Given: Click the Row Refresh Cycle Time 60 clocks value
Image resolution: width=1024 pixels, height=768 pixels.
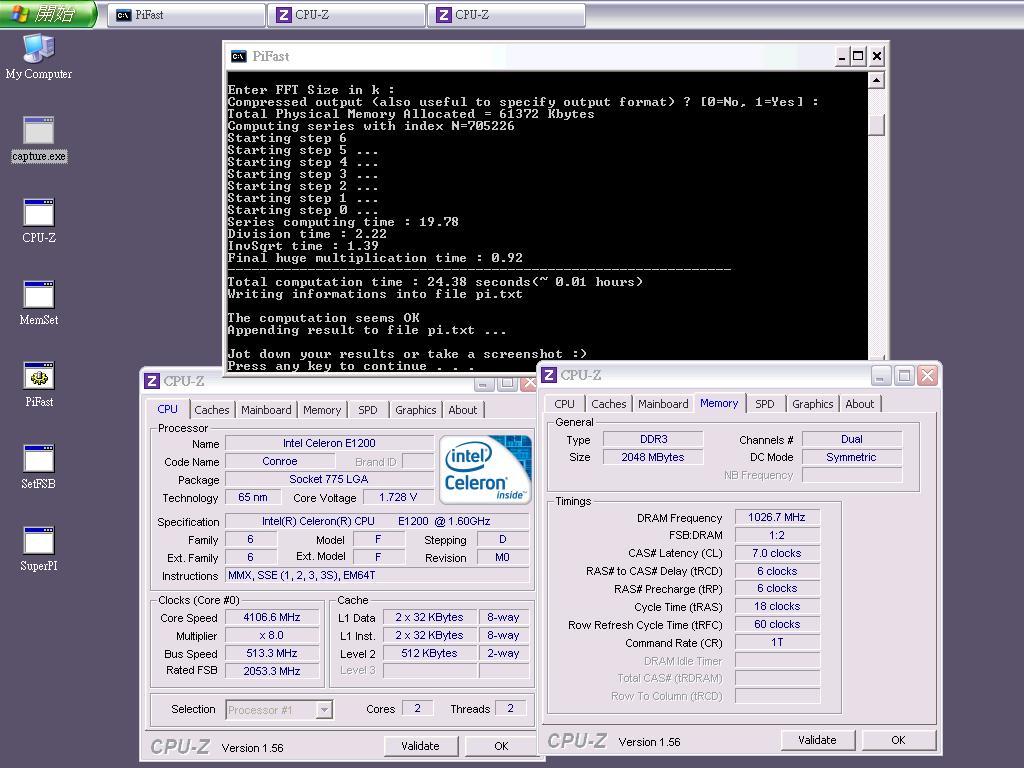Looking at the screenshot, I should 777,624.
